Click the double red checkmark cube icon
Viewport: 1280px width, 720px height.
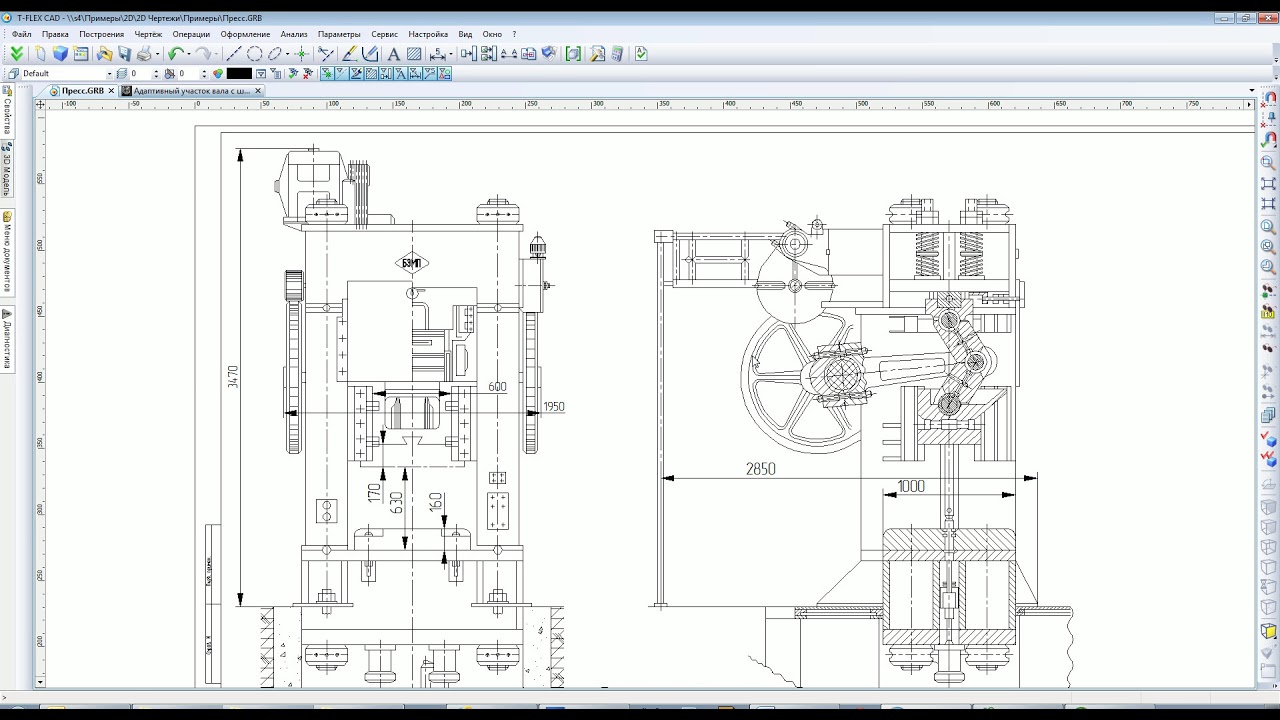pos(1269,458)
